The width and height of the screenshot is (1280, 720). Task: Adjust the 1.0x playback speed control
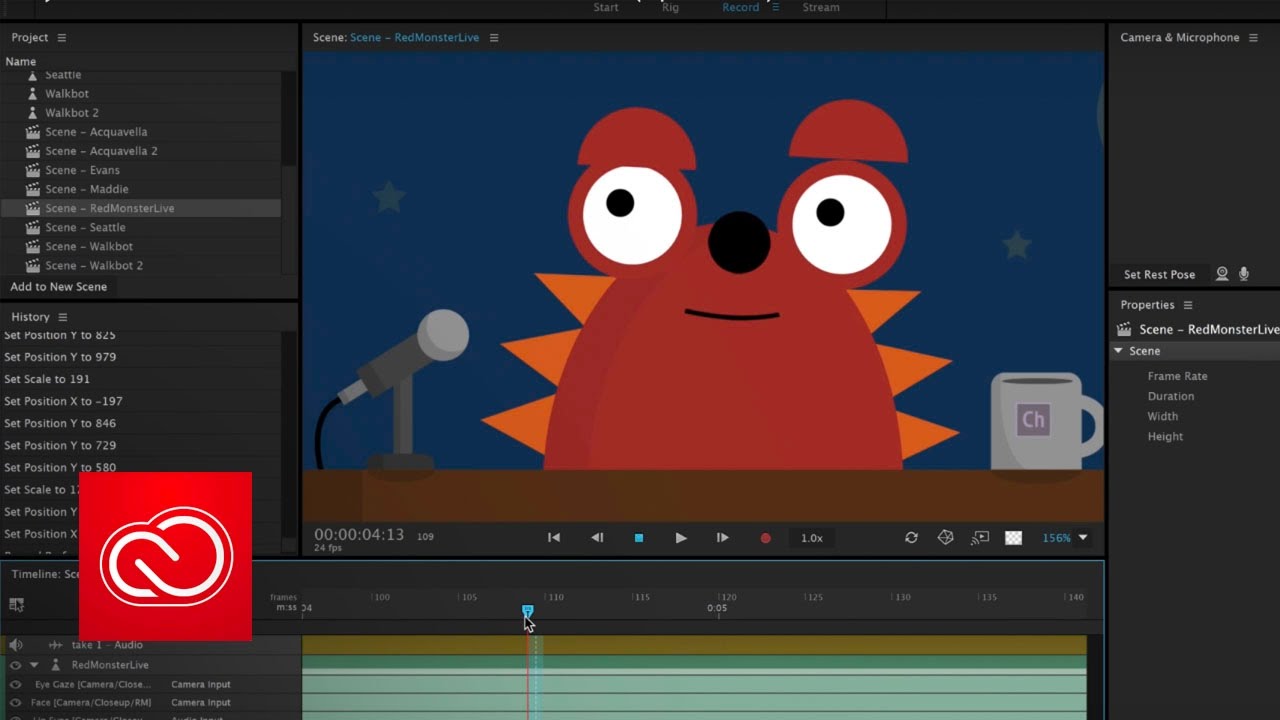pos(811,538)
